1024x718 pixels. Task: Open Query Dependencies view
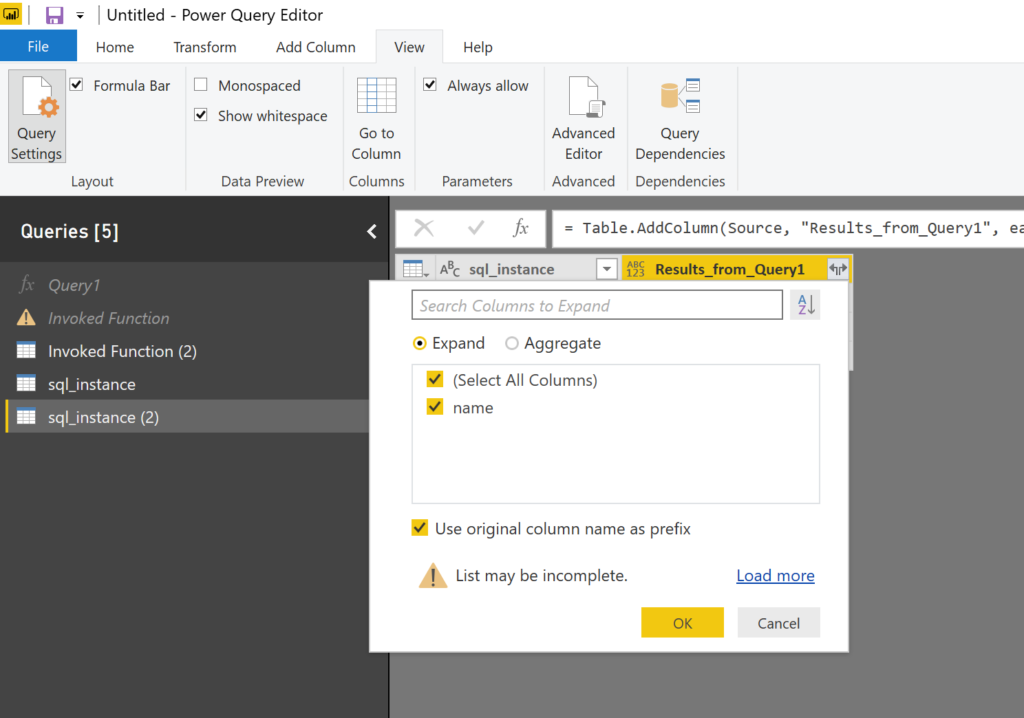point(680,118)
